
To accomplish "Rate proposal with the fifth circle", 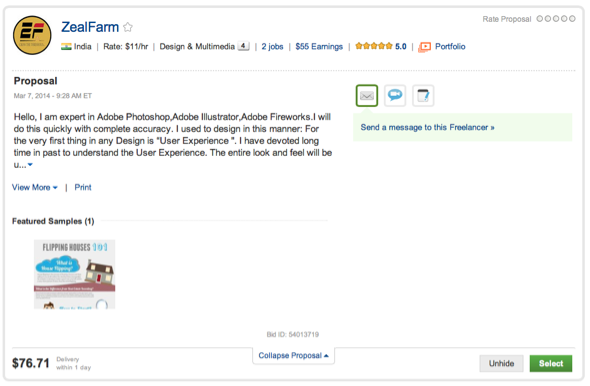I will [572, 18].
